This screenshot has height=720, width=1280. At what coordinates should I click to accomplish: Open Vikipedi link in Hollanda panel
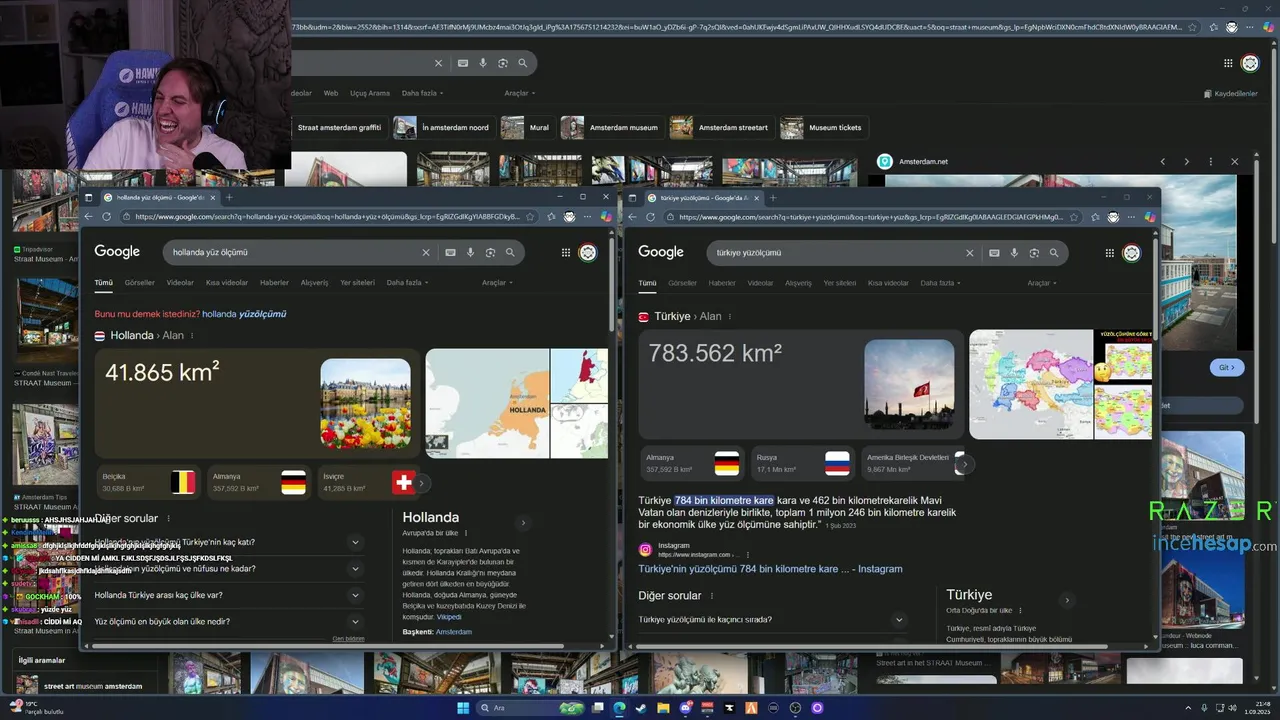449,617
